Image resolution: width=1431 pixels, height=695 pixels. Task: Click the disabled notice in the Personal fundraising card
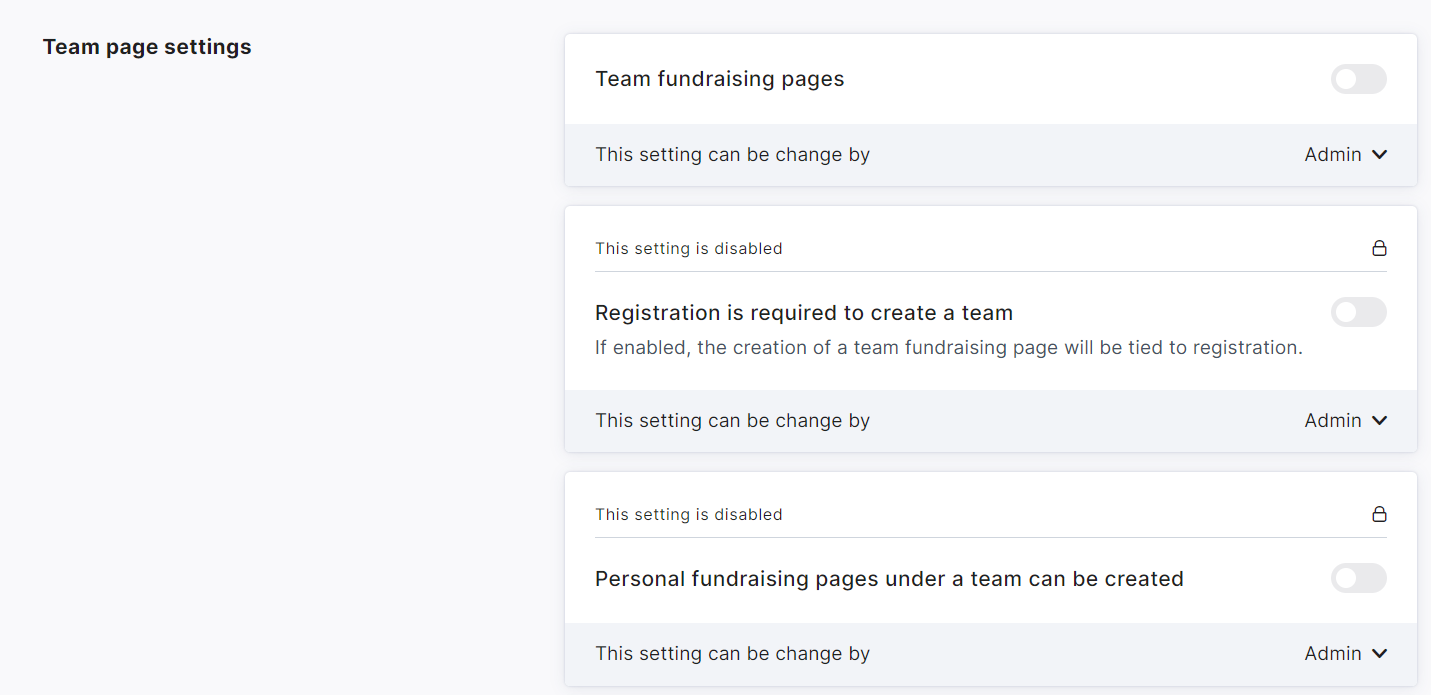tap(688, 514)
